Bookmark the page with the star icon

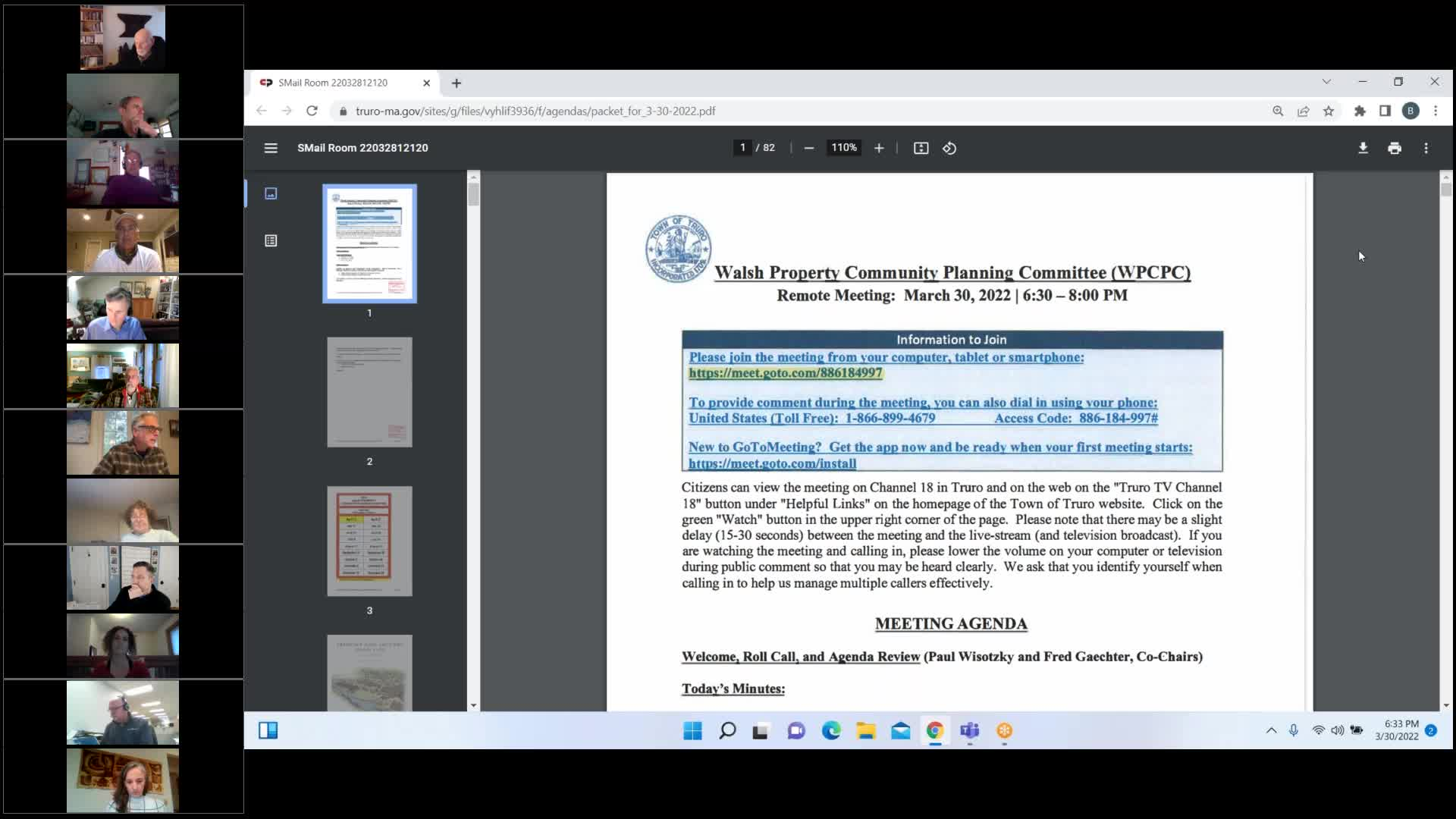pyautogui.click(x=1328, y=111)
